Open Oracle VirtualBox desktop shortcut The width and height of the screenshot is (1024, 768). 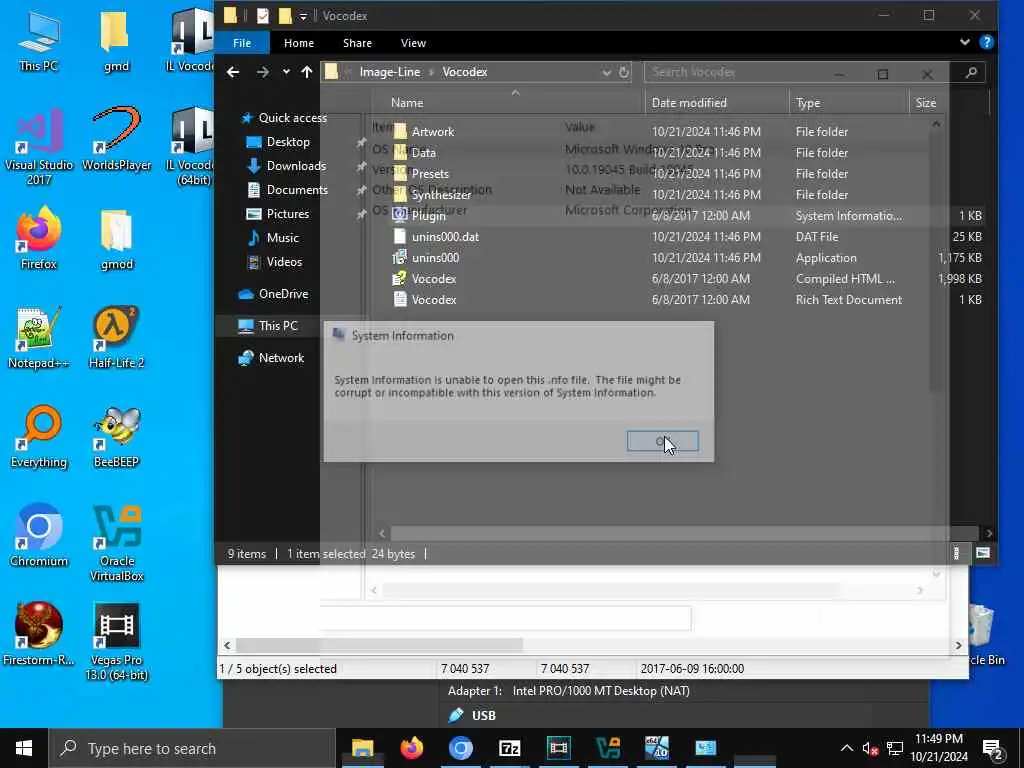point(117,543)
